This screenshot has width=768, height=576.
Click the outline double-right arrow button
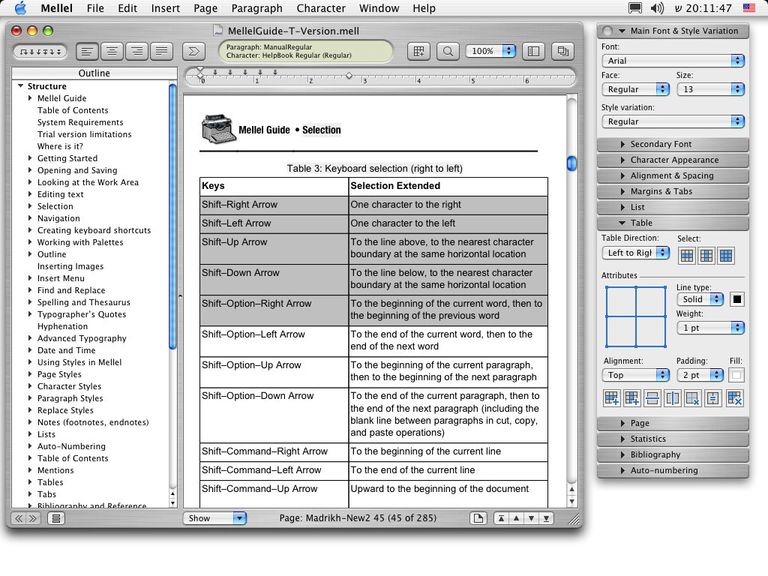click(32, 518)
